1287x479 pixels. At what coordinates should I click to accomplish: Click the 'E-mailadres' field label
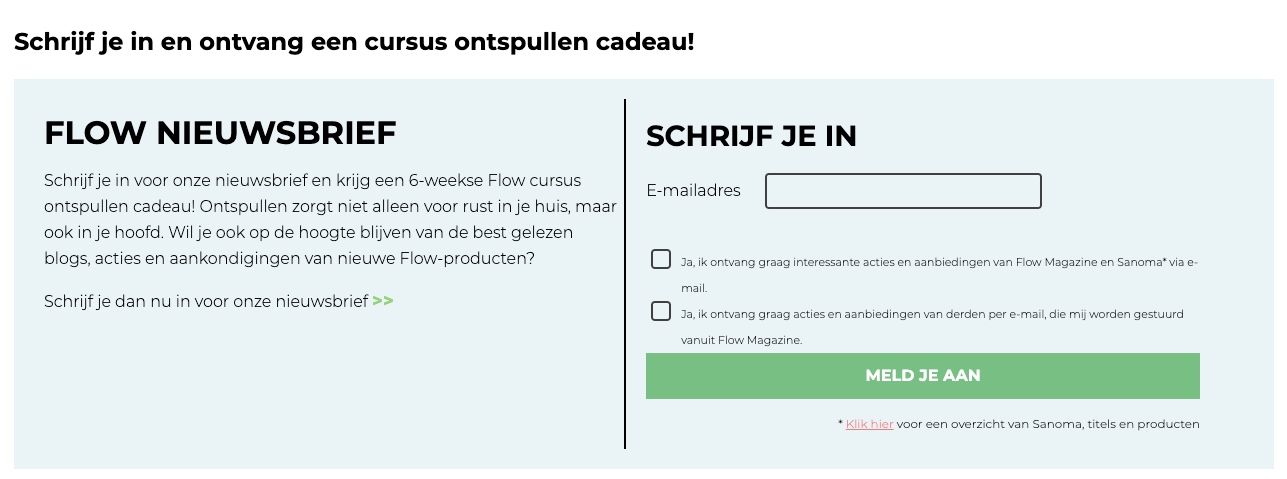coord(693,191)
